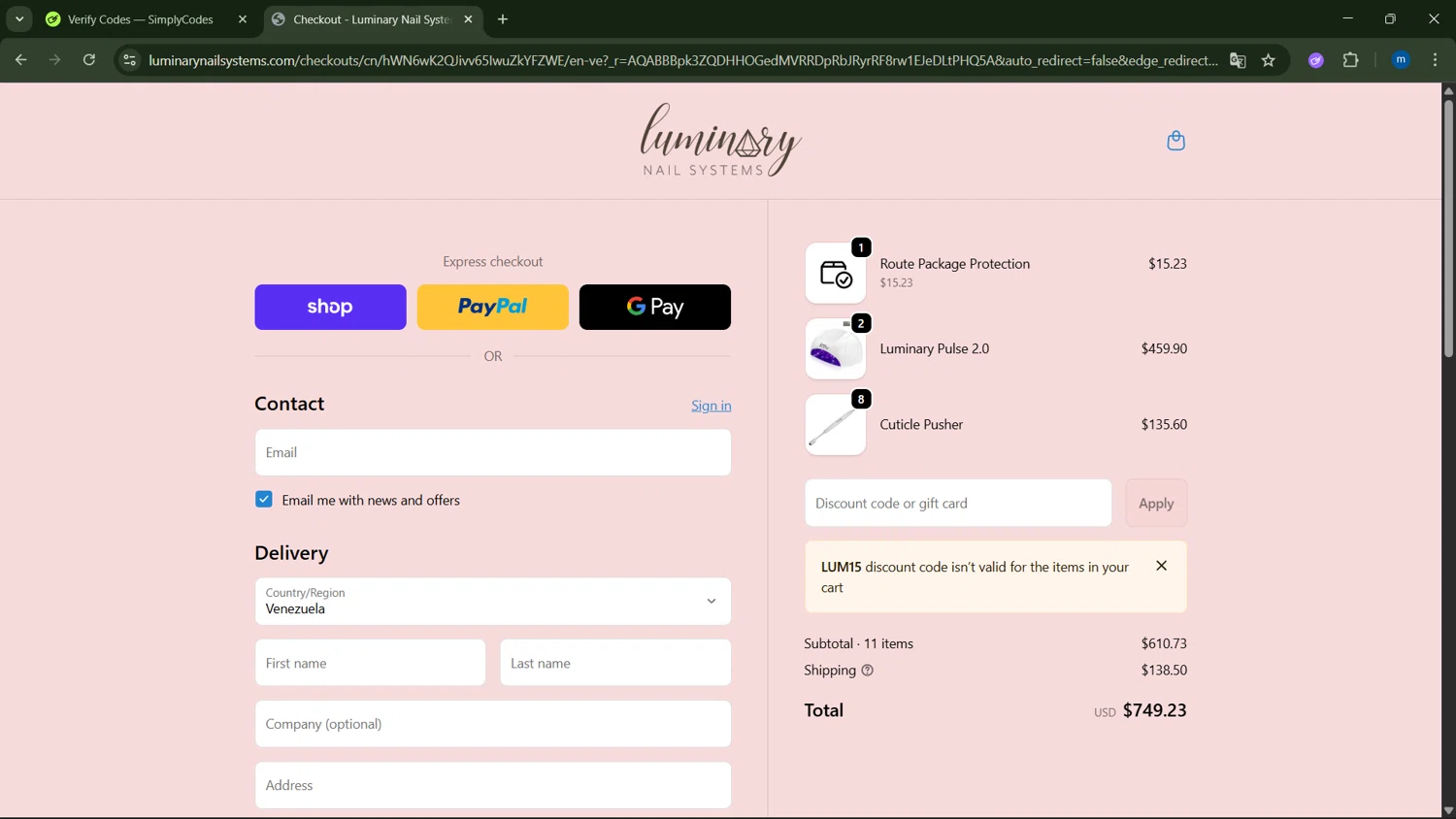Image resolution: width=1456 pixels, height=819 pixels.
Task: Open the site information icon in address bar
Action: click(129, 60)
